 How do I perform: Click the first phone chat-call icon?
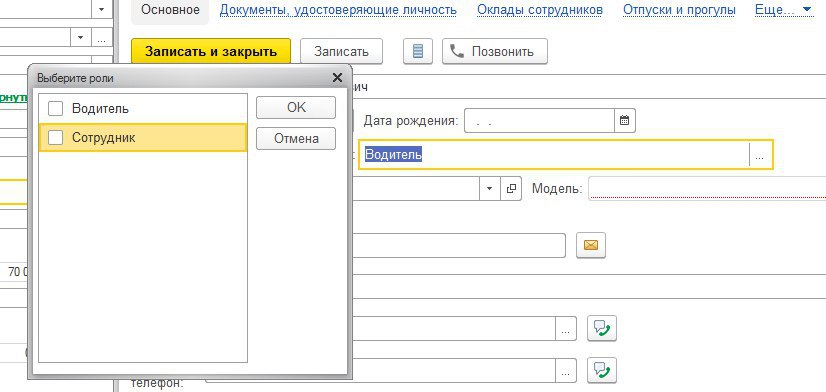point(602,328)
